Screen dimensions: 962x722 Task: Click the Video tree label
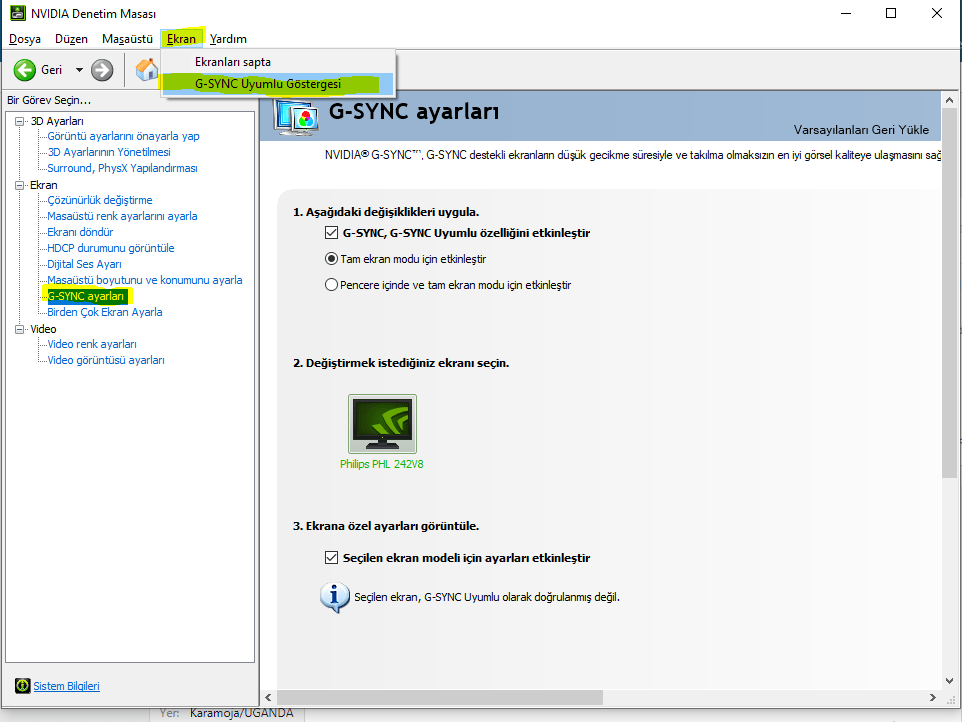[x=44, y=329]
